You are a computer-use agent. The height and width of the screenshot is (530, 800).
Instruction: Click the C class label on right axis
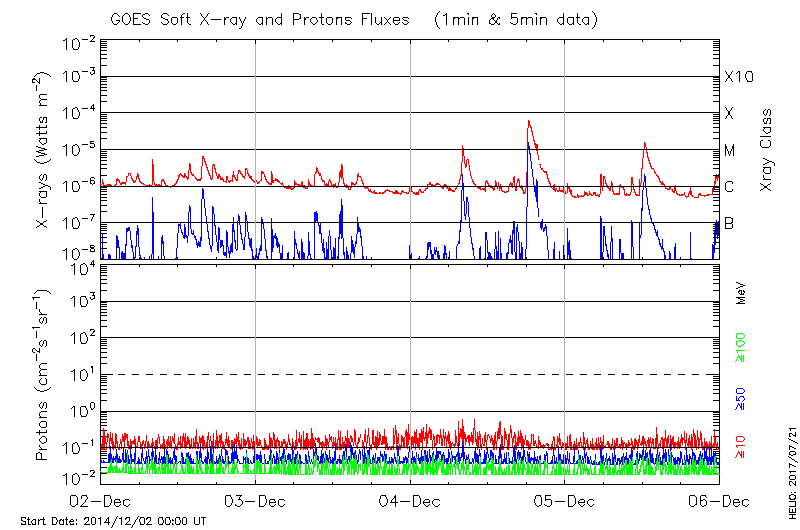click(729, 187)
